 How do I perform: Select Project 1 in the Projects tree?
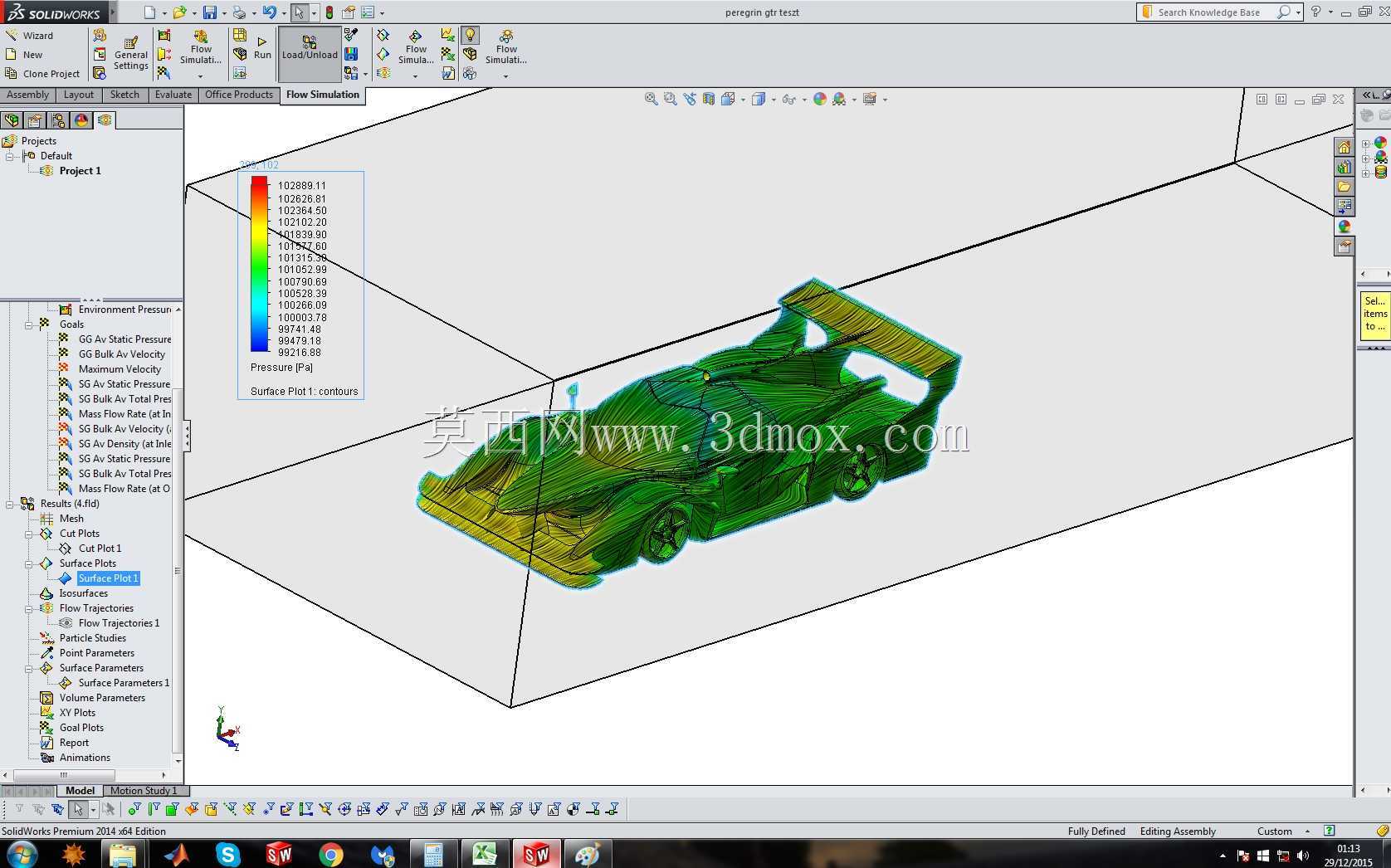80,171
